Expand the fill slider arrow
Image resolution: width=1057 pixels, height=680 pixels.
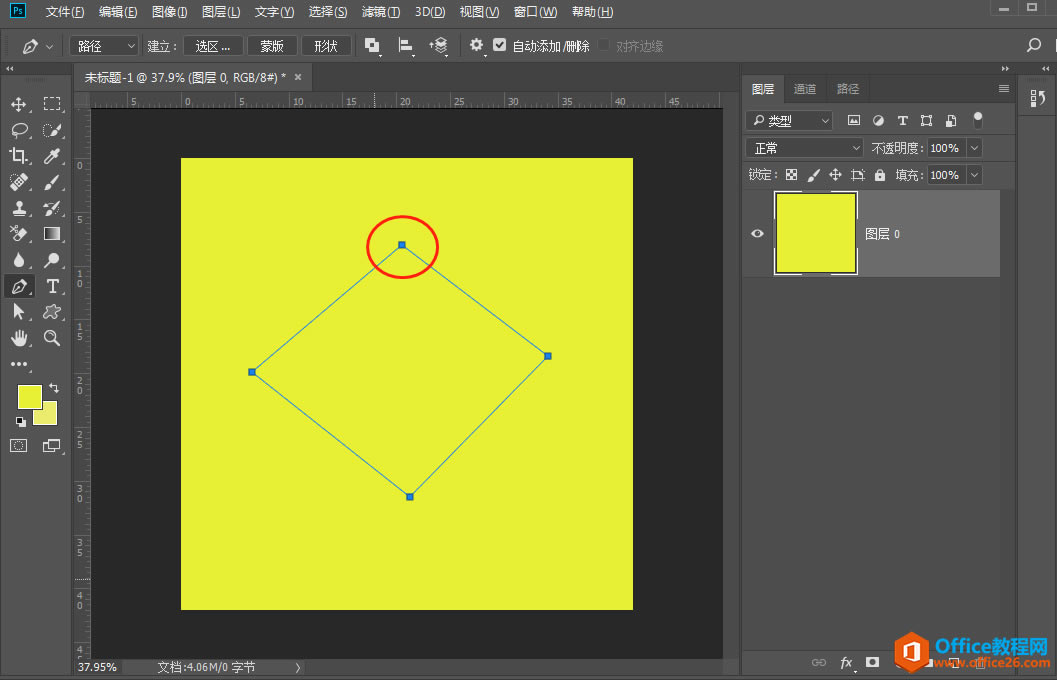coord(975,175)
